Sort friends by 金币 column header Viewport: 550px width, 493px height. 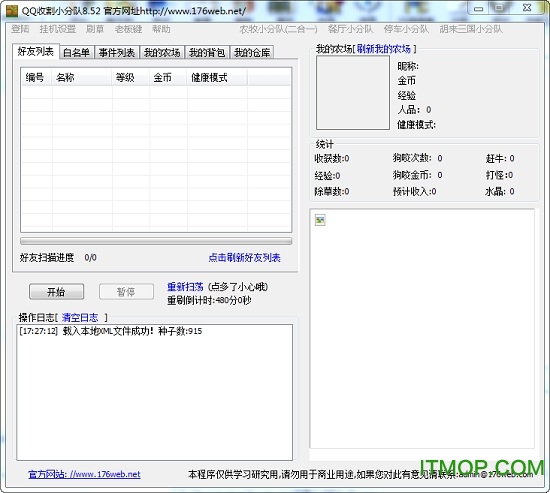pyautogui.click(x=168, y=77)
